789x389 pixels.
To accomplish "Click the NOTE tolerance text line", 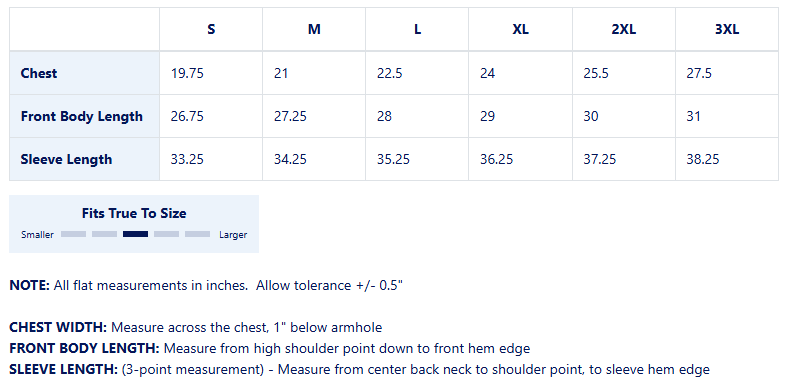I will tap(206, 285).
